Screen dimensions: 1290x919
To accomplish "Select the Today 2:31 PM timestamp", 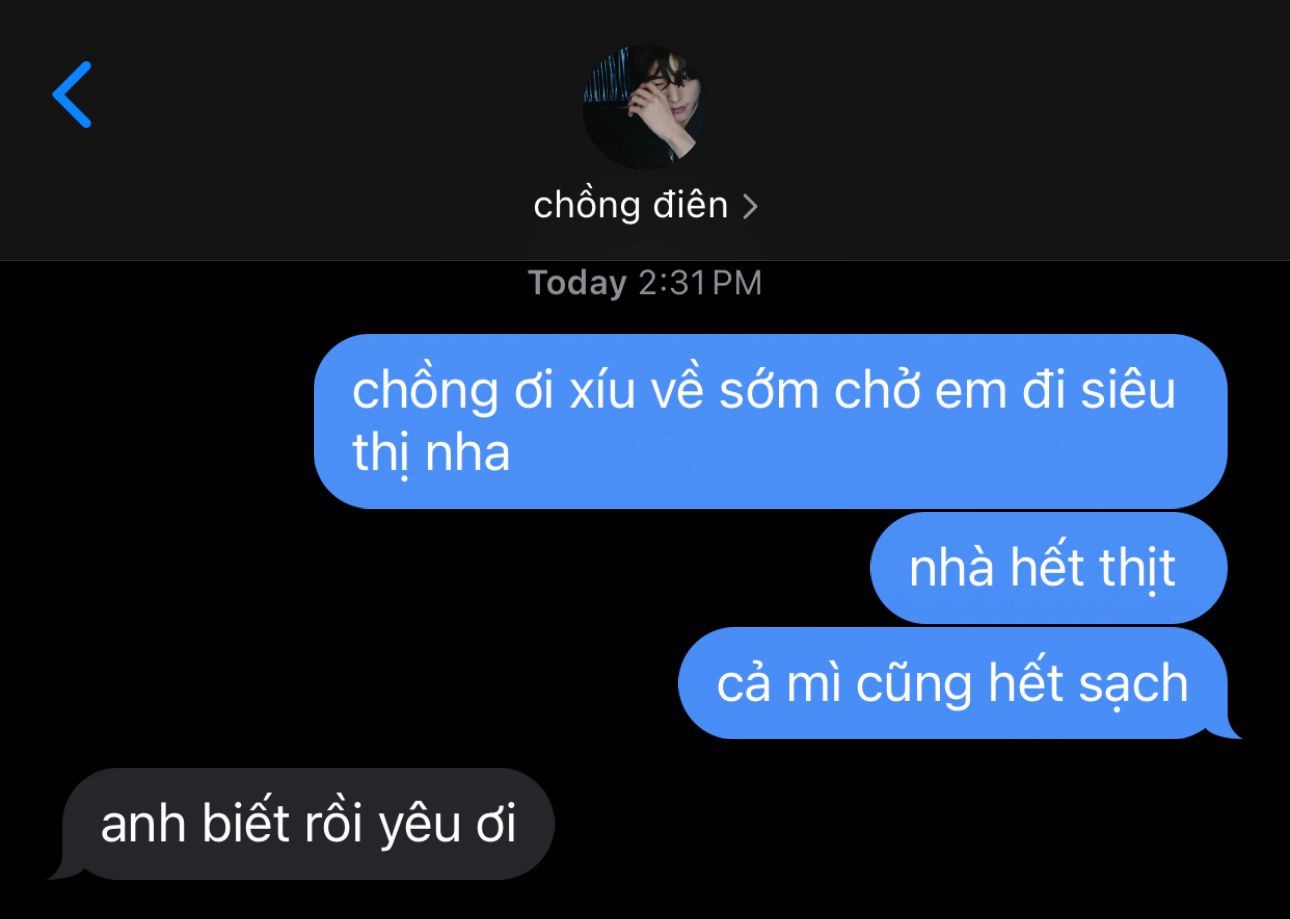I will coord(645,283).
